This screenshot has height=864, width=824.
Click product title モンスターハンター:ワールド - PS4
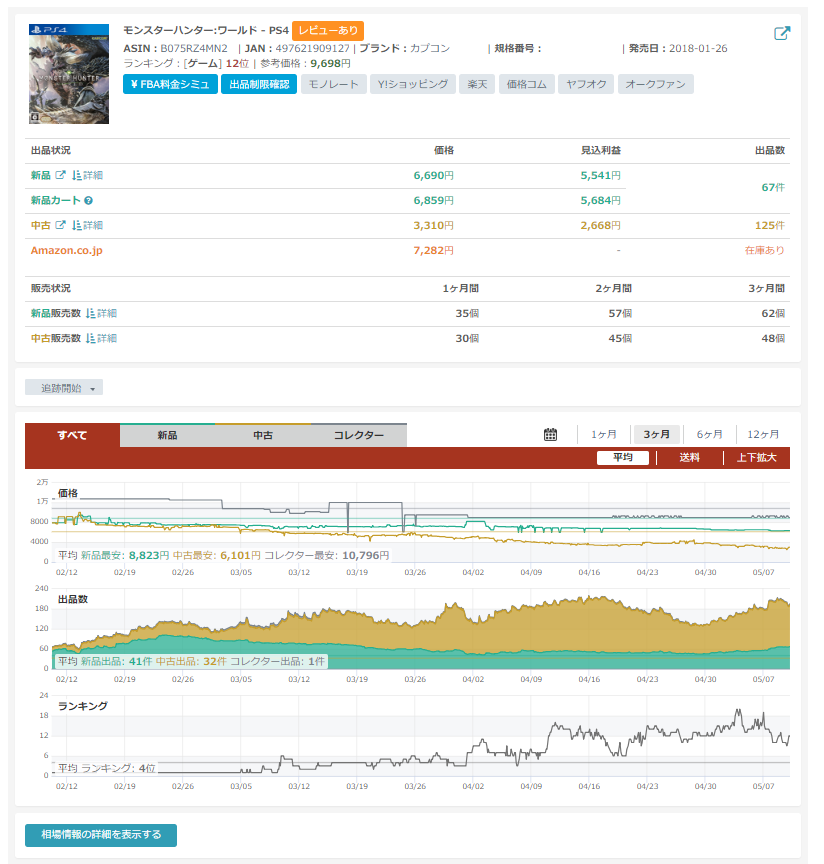pyautogui.click(x=206, y=30)
